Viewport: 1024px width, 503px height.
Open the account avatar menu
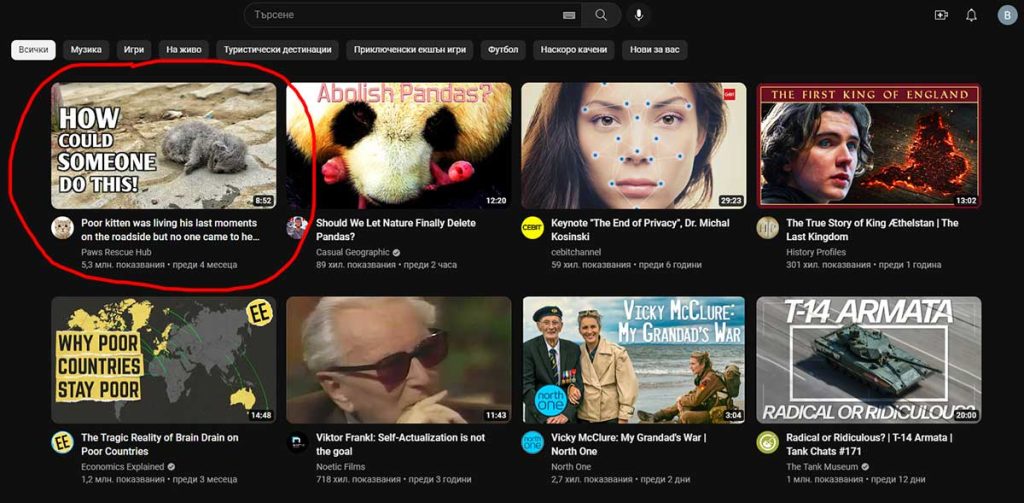tap(1006, 15)
